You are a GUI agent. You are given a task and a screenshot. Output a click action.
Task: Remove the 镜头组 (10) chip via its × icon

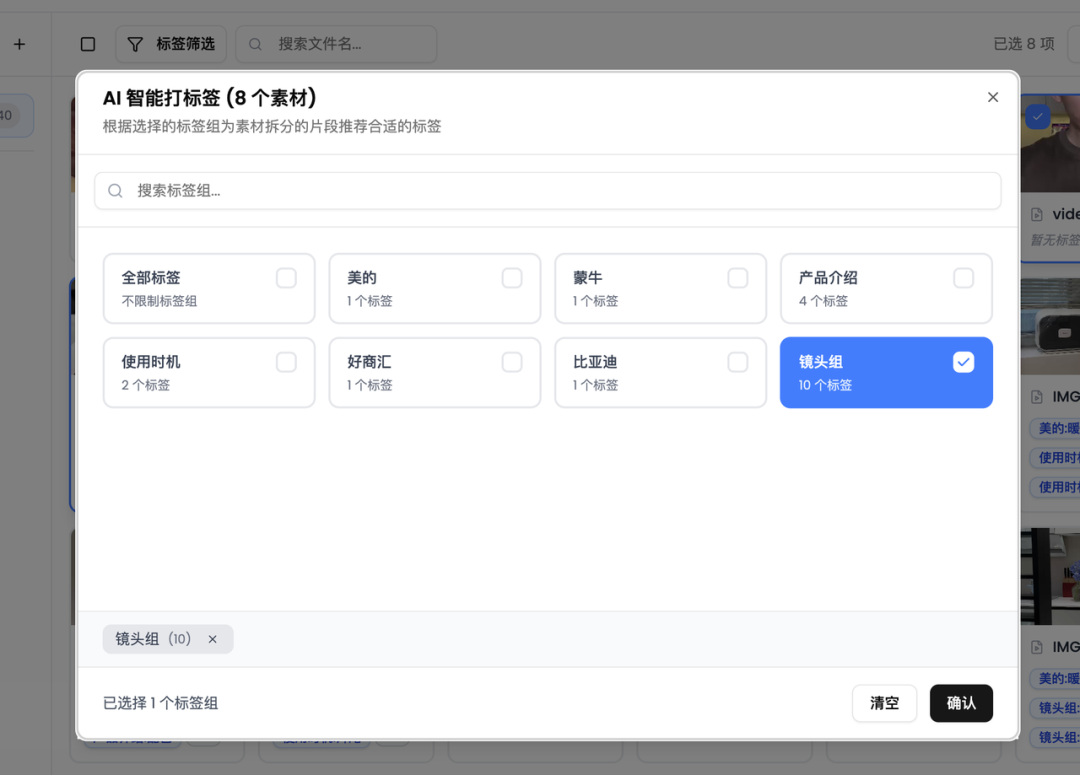coord(212,639)
